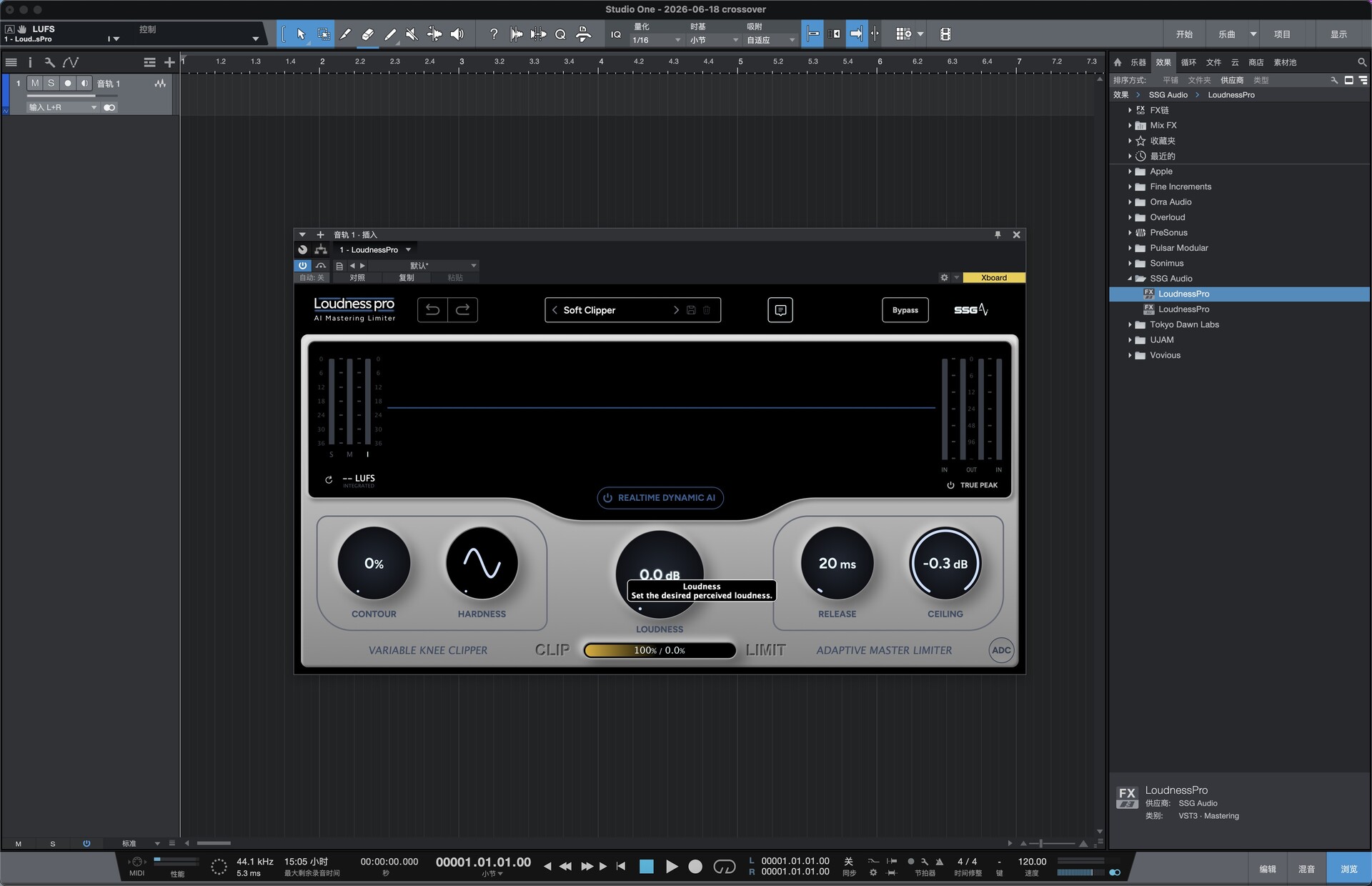The width and height of the screenshot is (1372, 886).
Task: Add a new track with plus icon
Action: [169, 63]
